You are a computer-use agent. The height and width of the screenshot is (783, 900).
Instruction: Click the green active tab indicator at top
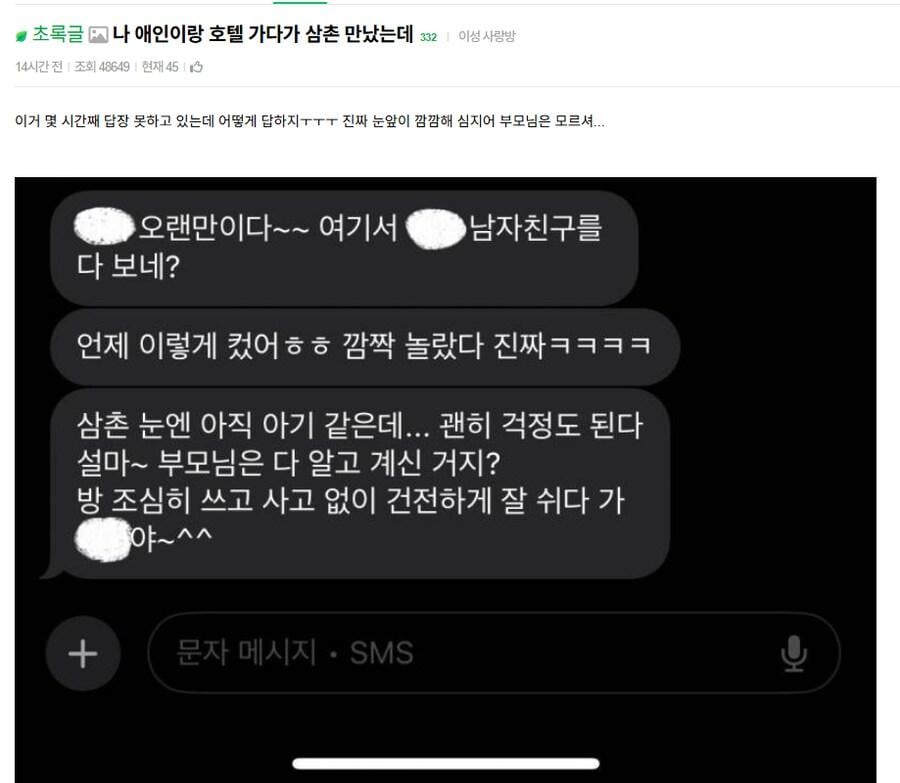[300, 2]
